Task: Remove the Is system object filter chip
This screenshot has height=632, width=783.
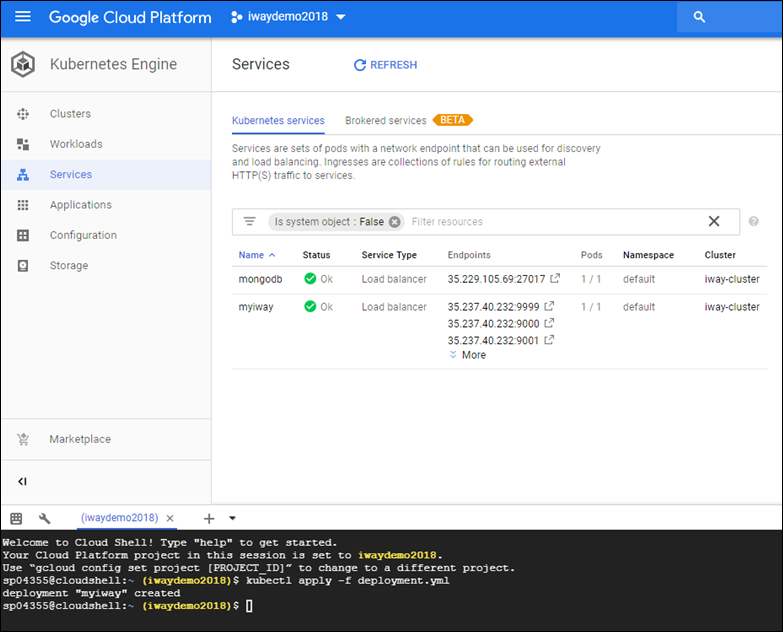Action: click(x=394, y=222)
